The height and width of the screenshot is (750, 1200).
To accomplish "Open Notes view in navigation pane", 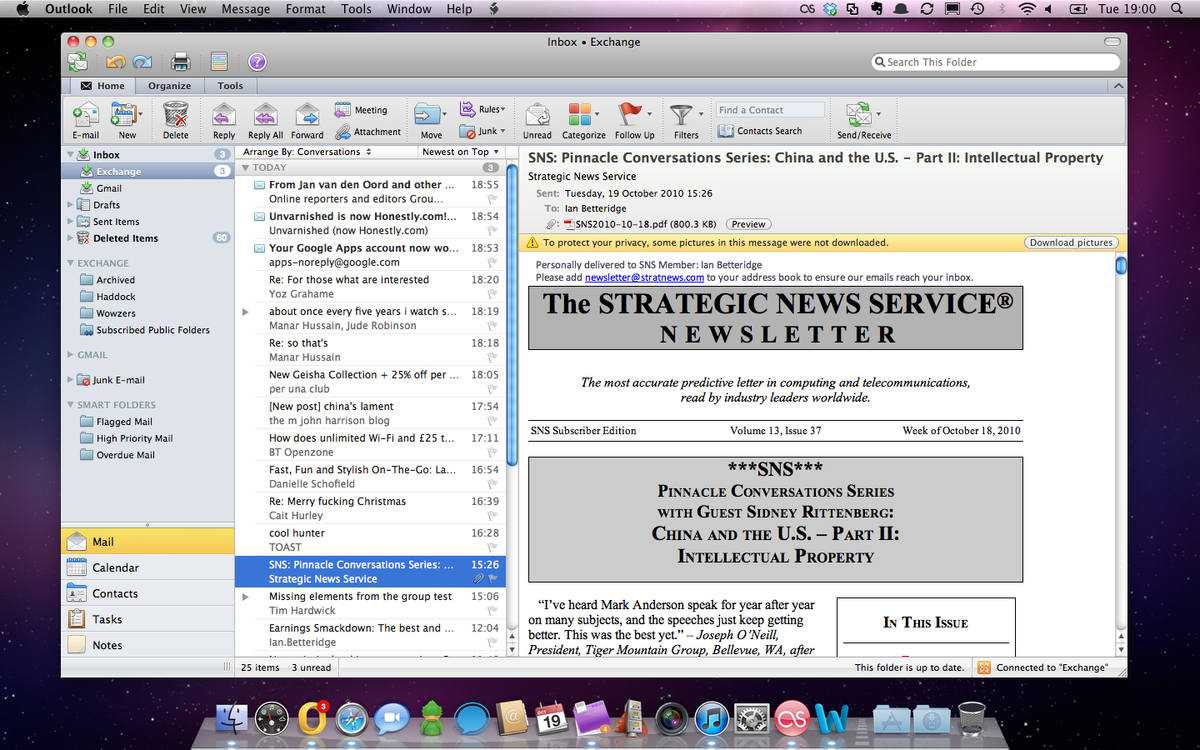I will click(148, 645).
